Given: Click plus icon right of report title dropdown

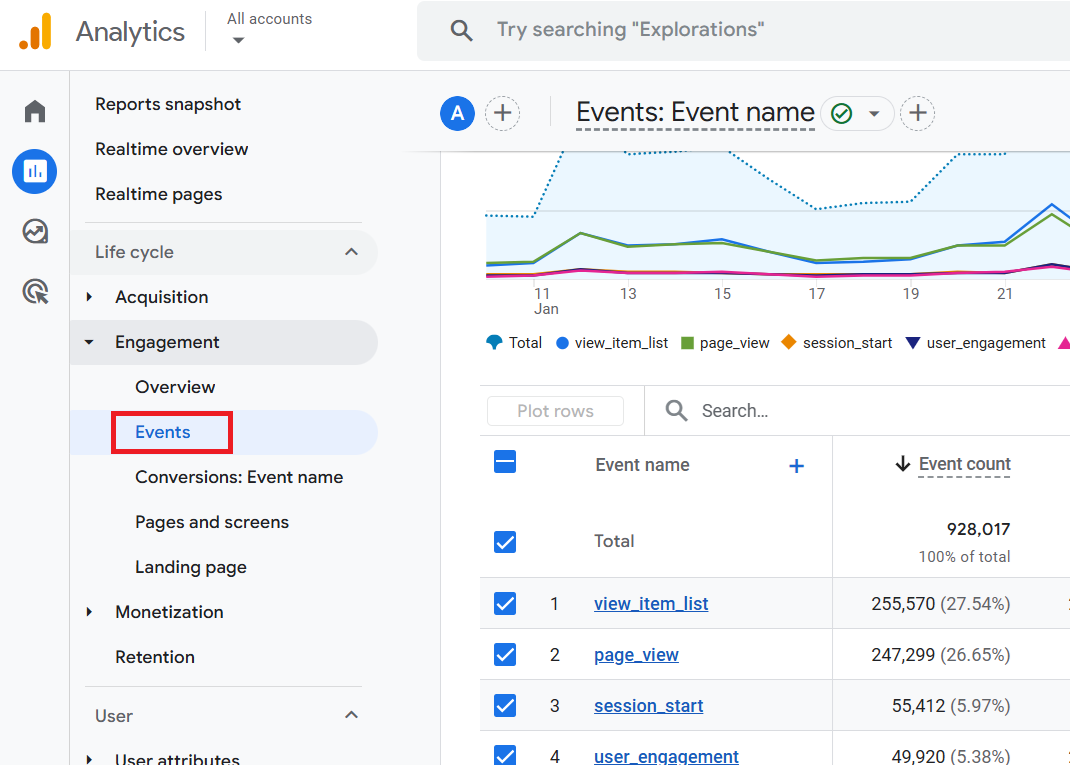Looking at the screenshot, I should pos(918,113).
